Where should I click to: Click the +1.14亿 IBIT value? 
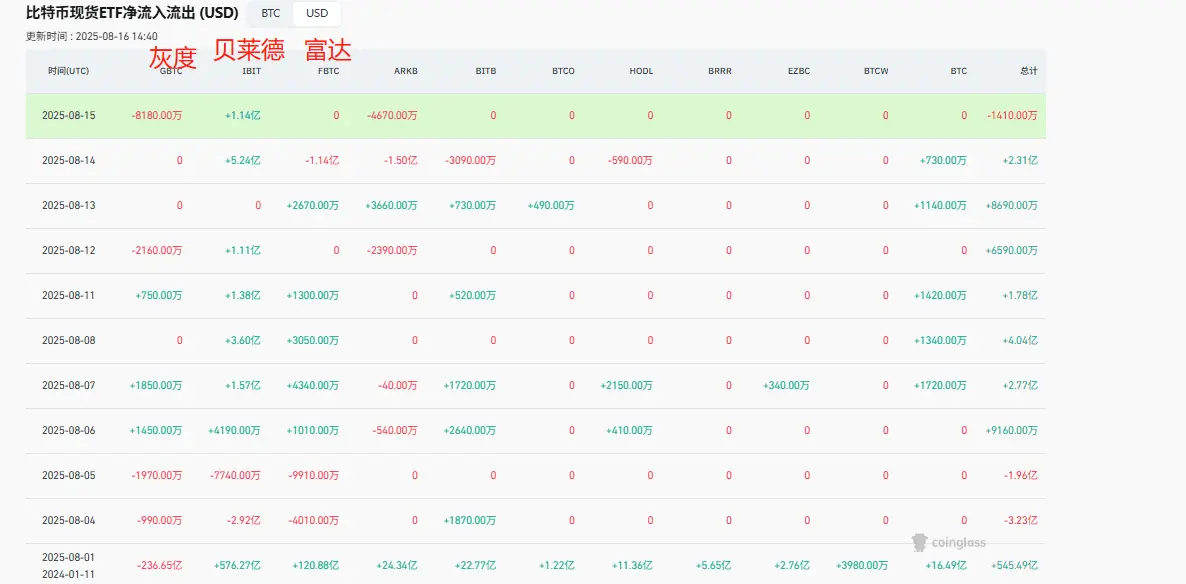(243, 116)
